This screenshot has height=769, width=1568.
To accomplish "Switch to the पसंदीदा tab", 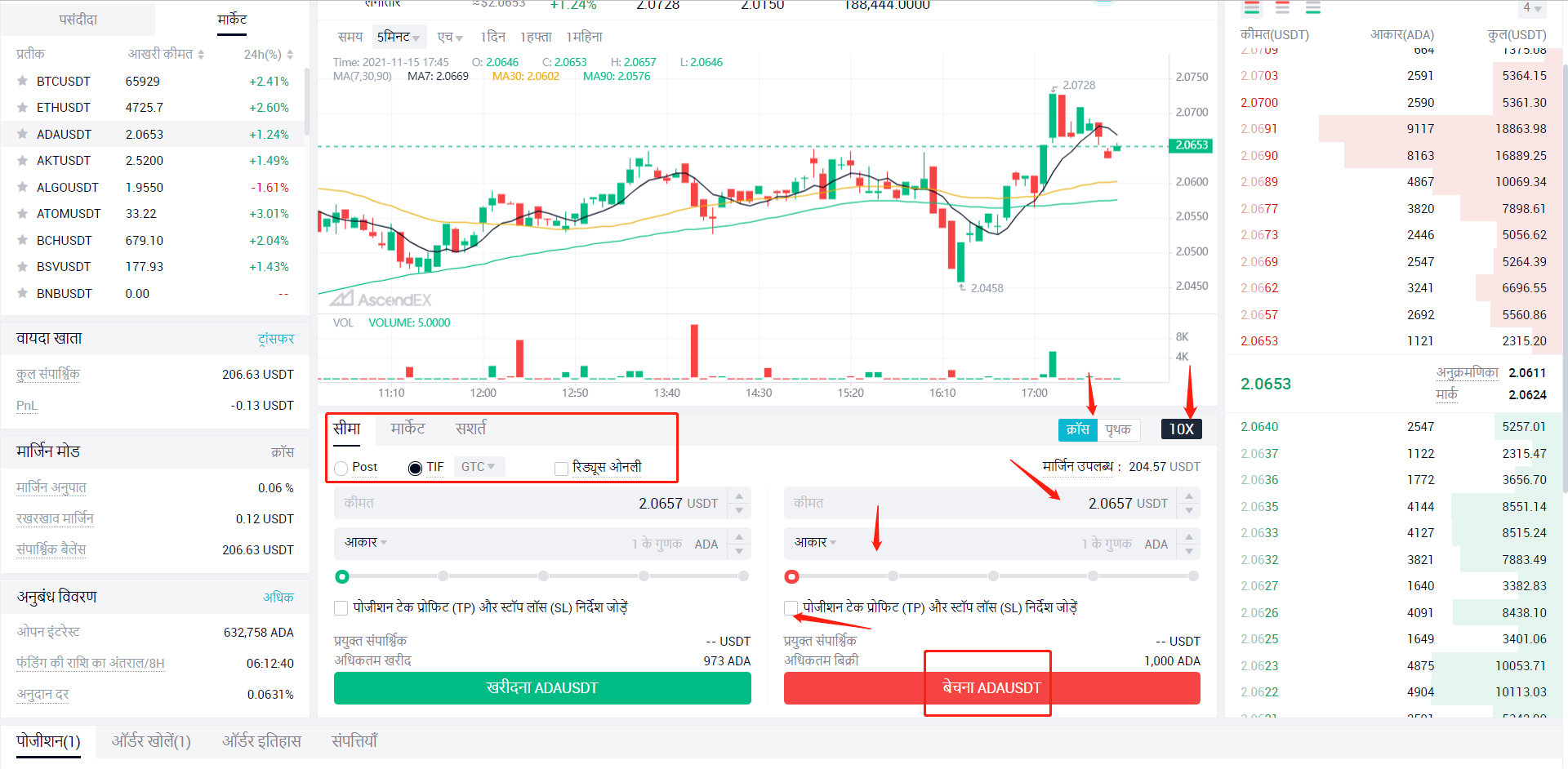I will [78, 19].
